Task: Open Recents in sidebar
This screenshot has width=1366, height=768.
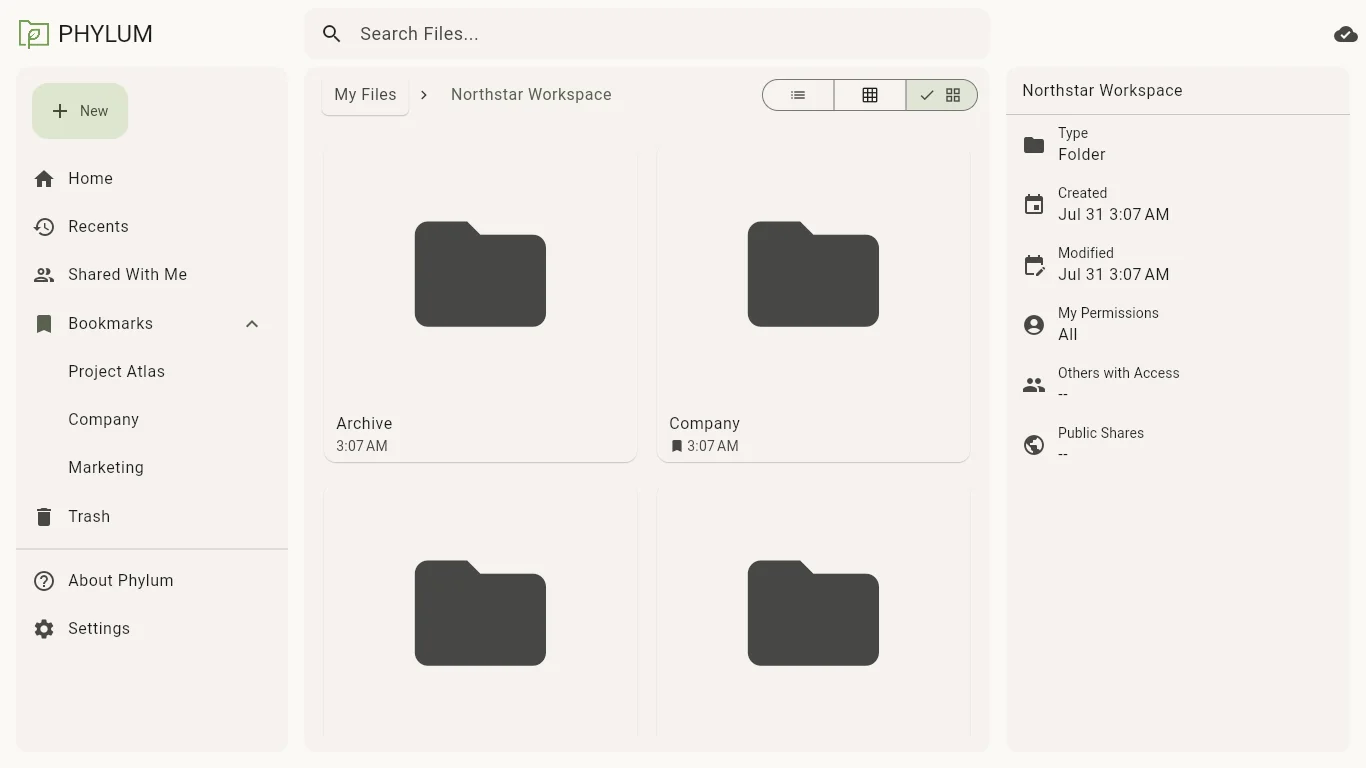Action: point(152,227)
